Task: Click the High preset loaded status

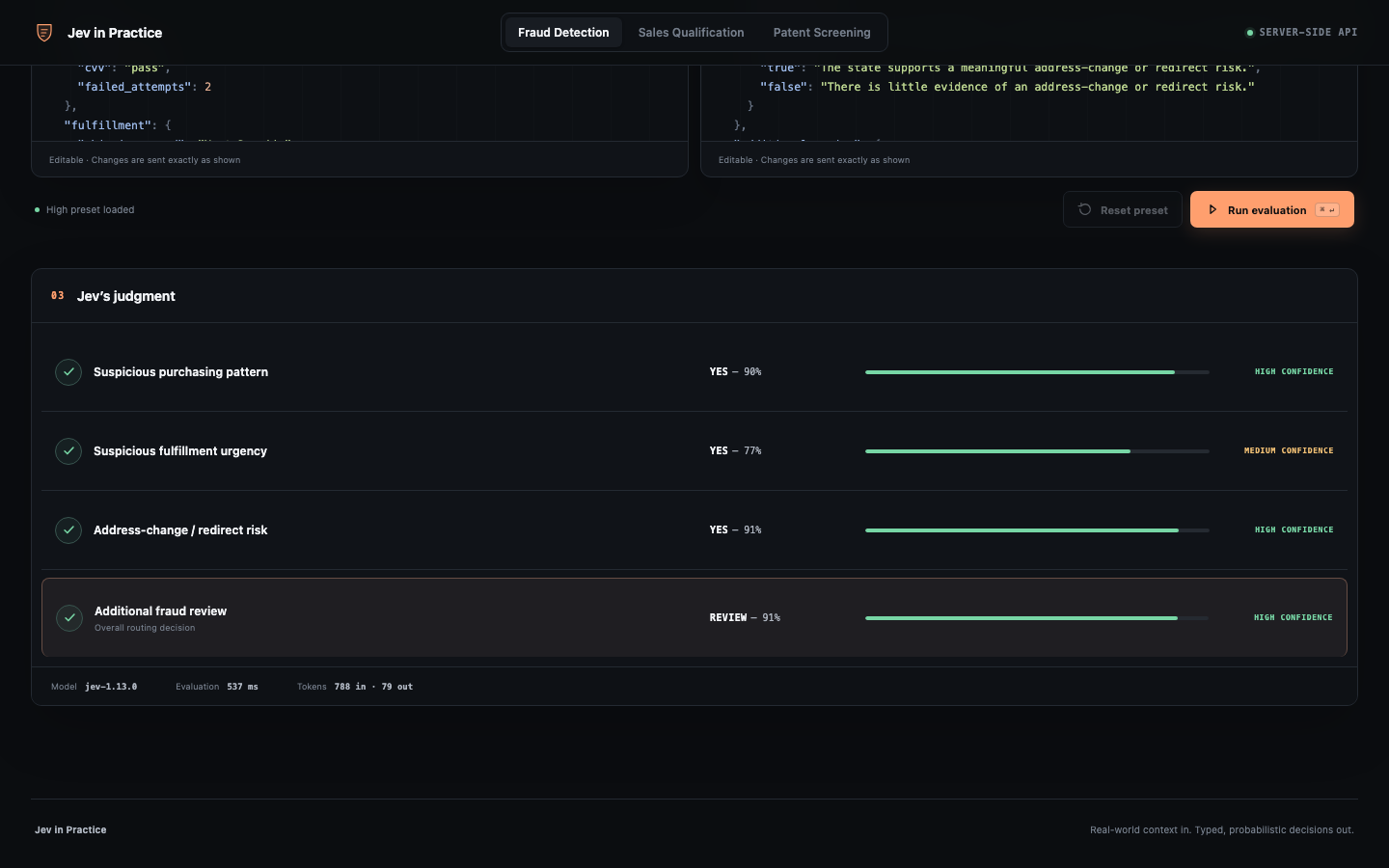Action: [91, 209]
